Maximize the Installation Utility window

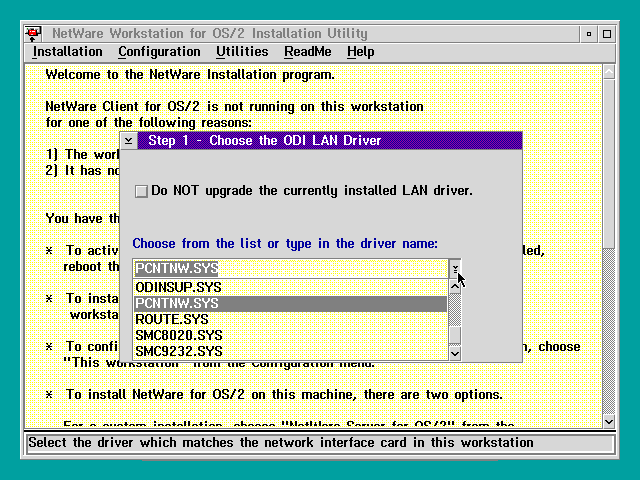(606, 34)
